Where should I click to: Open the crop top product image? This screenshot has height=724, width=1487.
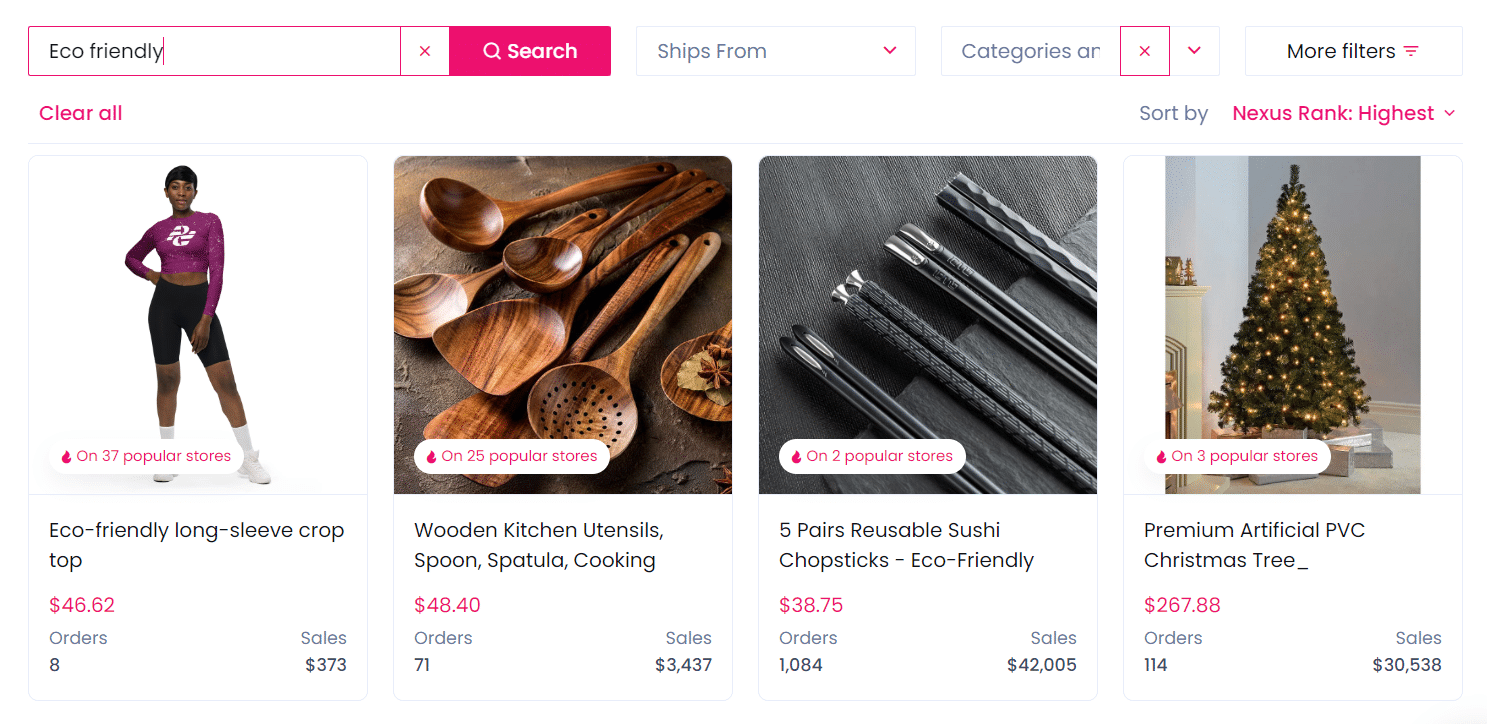pyautogui.click(x=198, y=300)
